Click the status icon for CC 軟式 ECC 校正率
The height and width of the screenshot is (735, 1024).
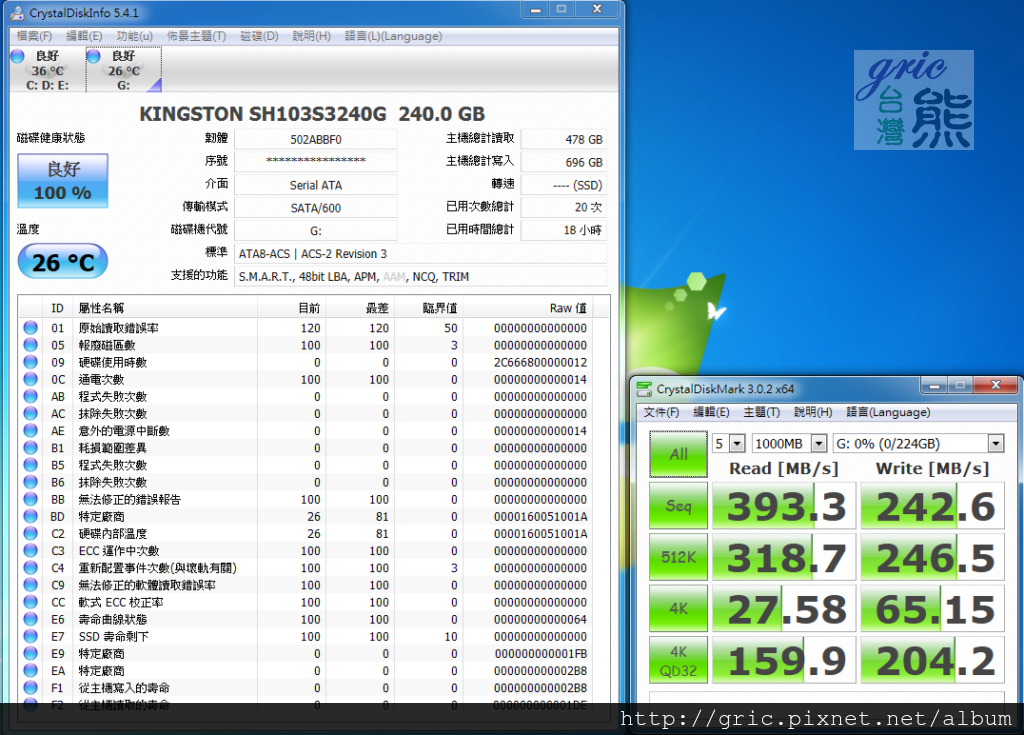click(30, 602)
